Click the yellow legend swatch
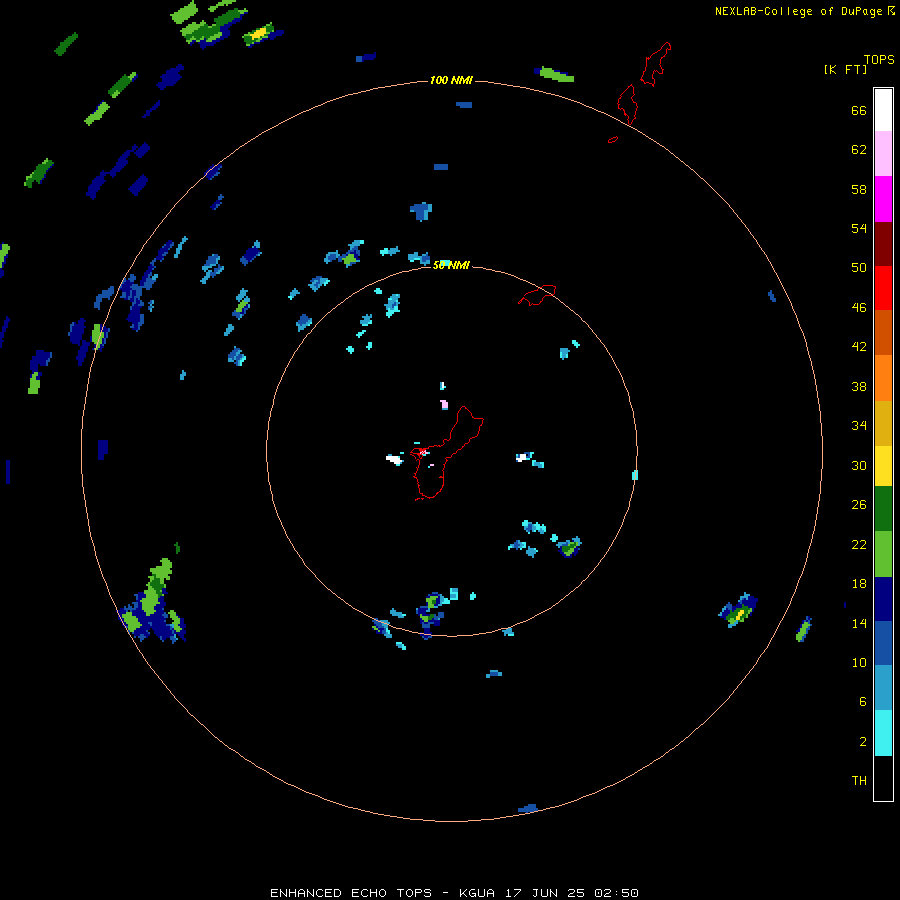The width and height of the screenshot is (900, 900). tap(883, 466)
